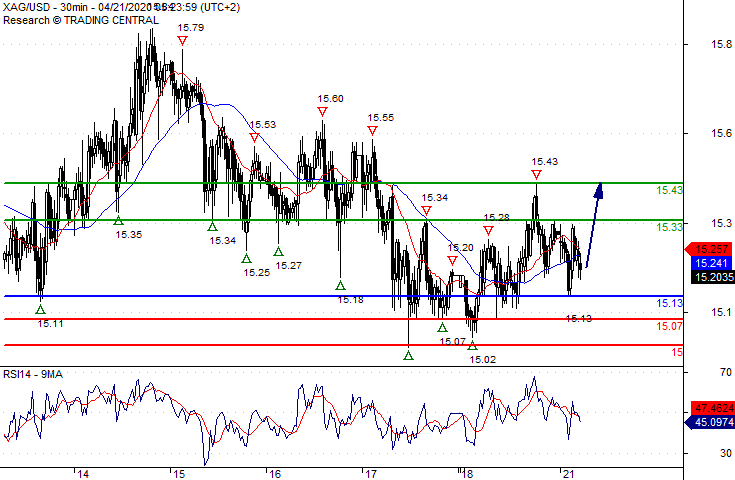This screenshot has height=480, width=735.
Task: Click the green up-triangle above the 15.11 low
Action: point(40,309)
